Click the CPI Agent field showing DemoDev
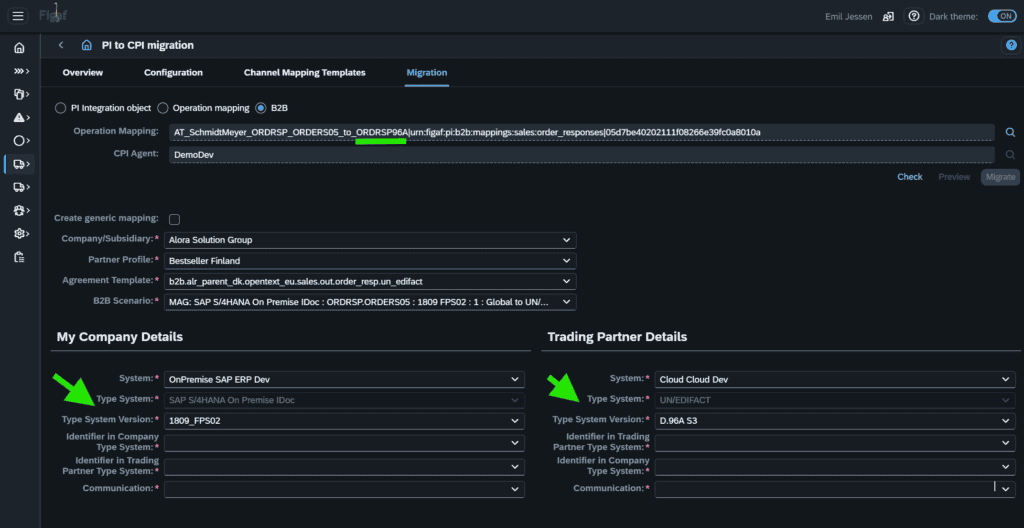The width and height of the screenshot is (1024, 528). [582, 154]
